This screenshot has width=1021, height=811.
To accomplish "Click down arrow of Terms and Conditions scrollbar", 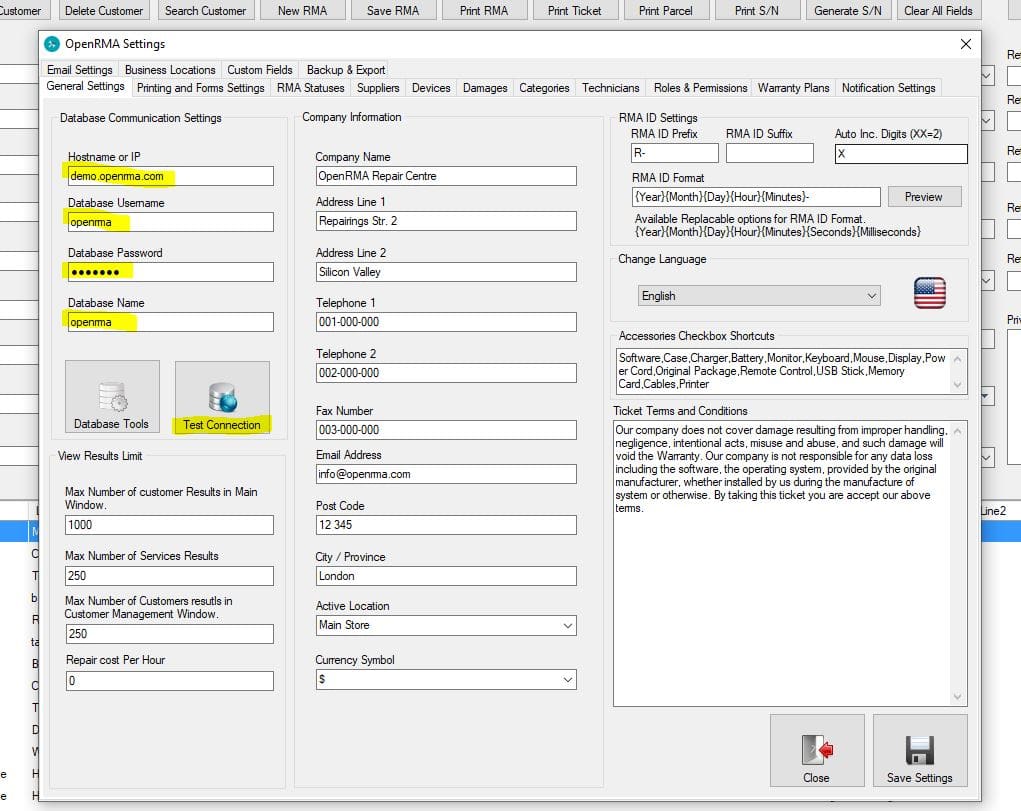I will (x=957, y=697).
